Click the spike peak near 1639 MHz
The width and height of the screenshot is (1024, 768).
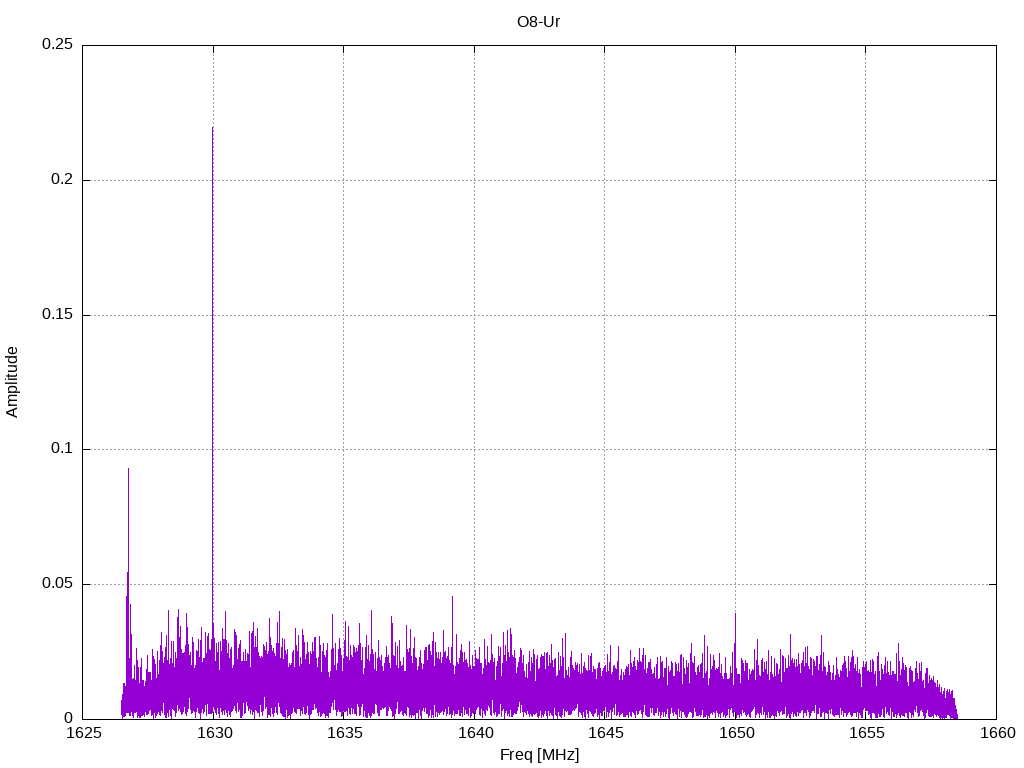pyautogui.click(x=452, y=598)
